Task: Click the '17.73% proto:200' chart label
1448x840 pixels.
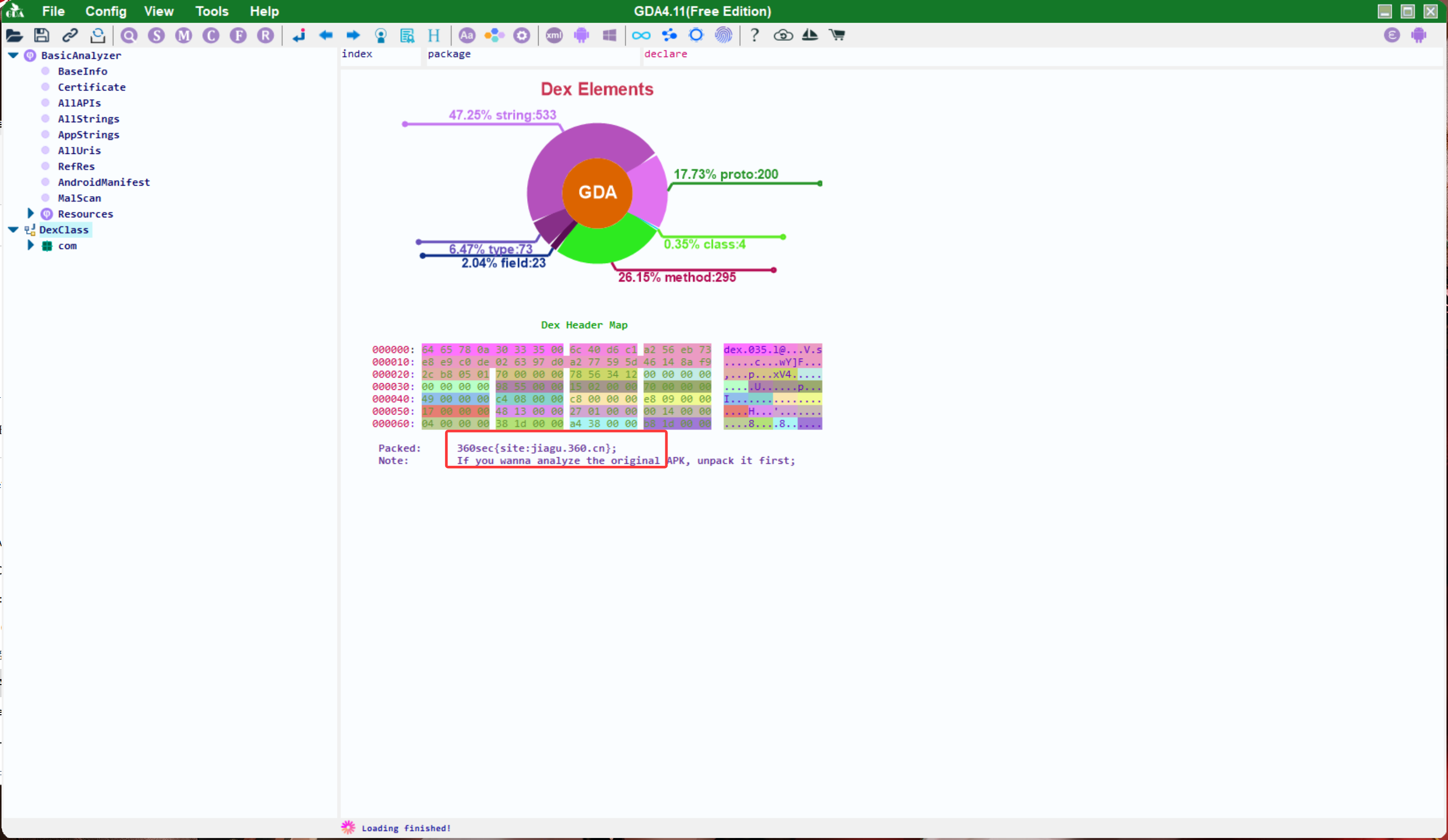Action: 726,174
